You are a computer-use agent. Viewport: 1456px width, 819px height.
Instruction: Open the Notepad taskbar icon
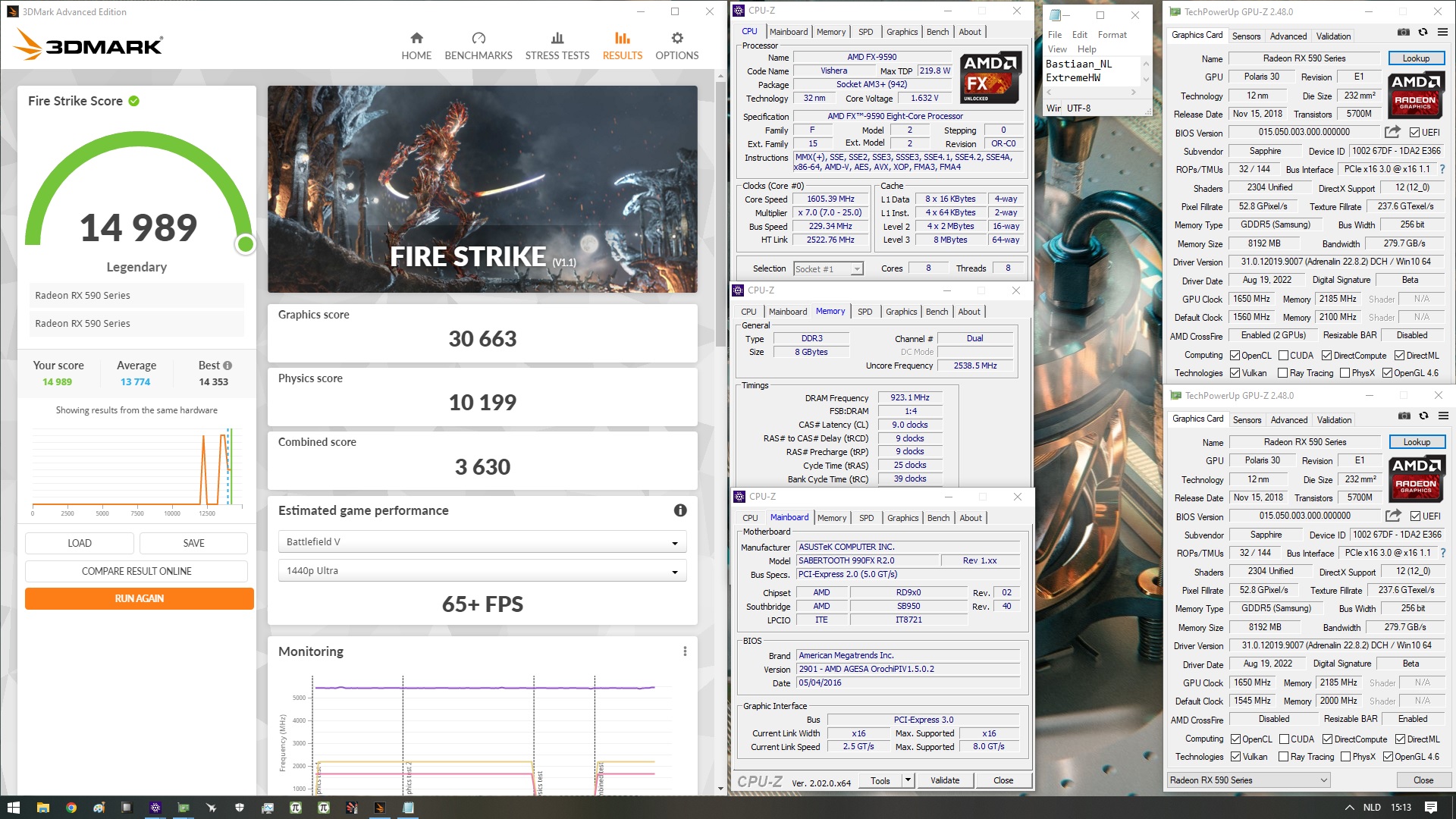click(x=408, y=808)
